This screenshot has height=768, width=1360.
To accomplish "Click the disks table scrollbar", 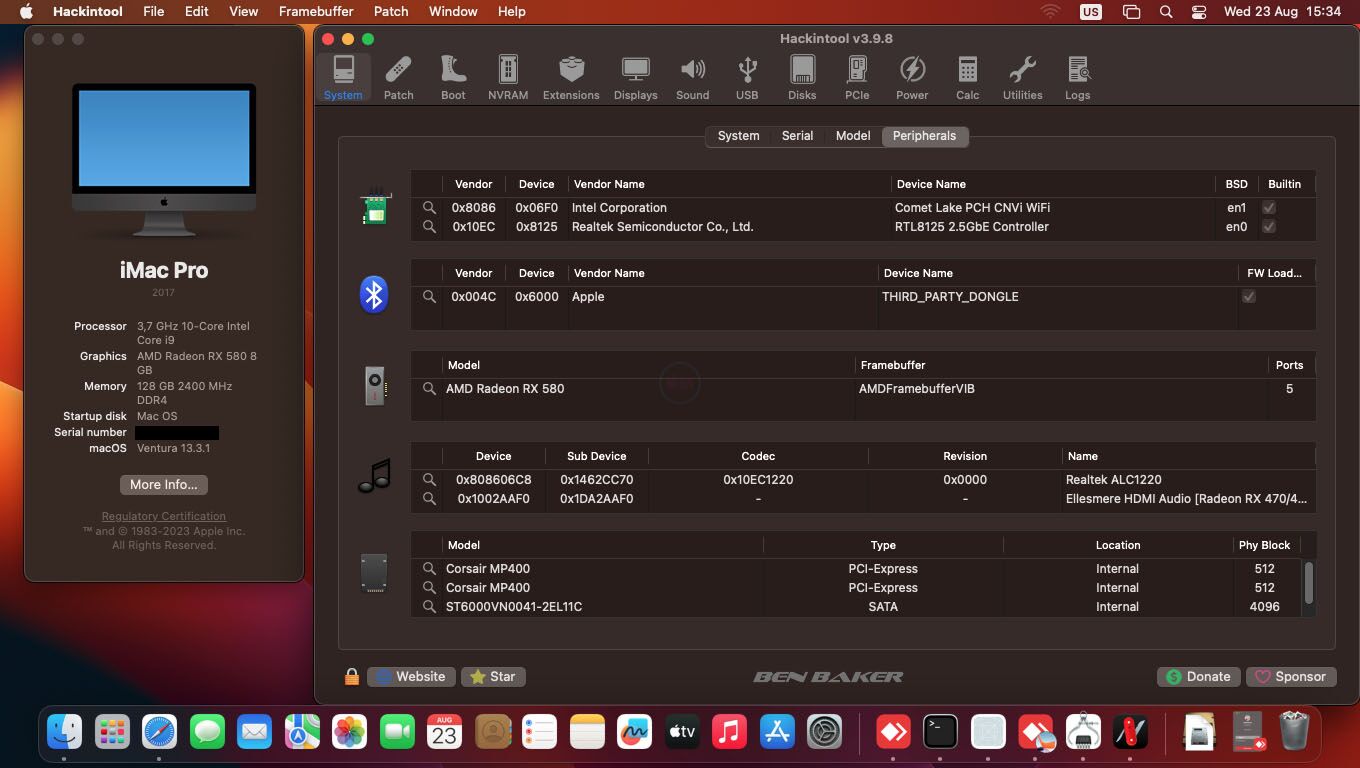I will [1308, 582].
